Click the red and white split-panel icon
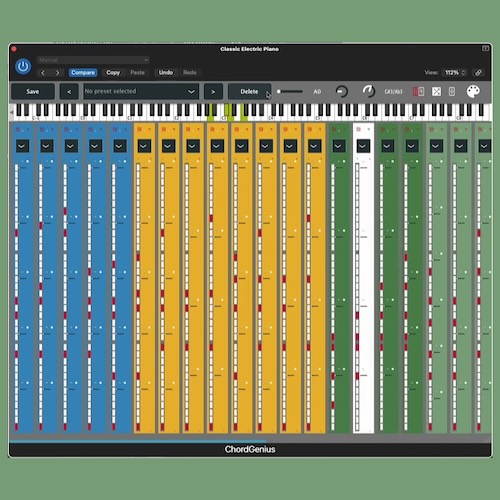Screen dimensions: 500x500 [x=418, y=91]
